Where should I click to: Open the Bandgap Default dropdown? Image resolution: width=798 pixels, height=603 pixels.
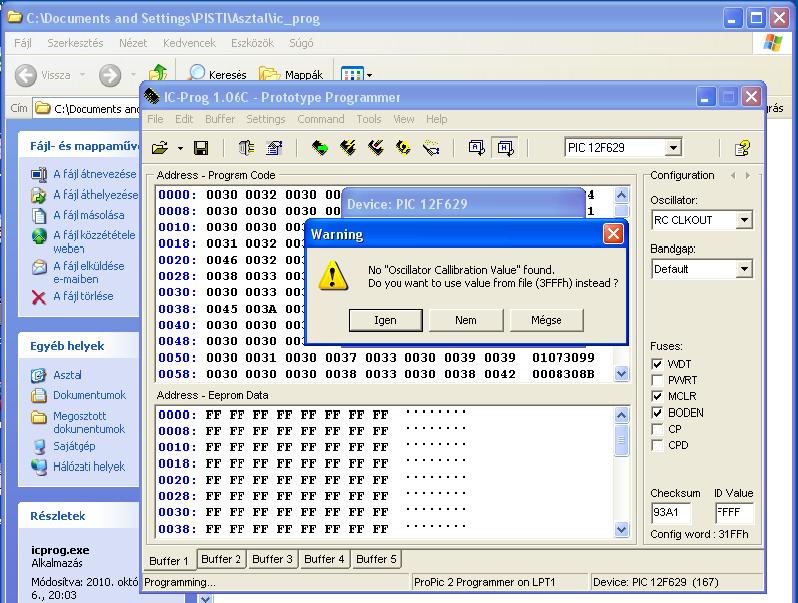[744, 269]
